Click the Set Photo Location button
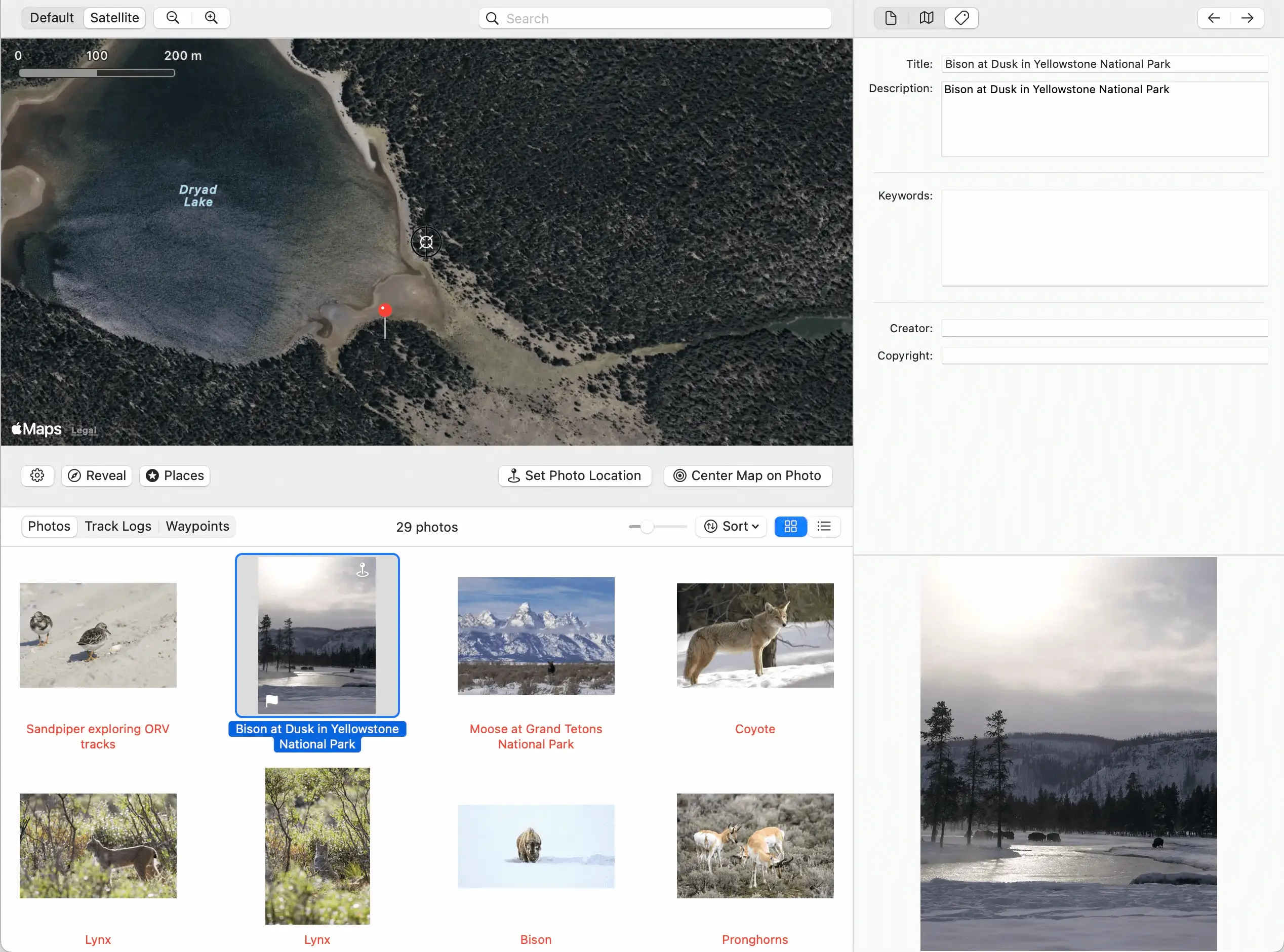 click(x=575, y=475)
